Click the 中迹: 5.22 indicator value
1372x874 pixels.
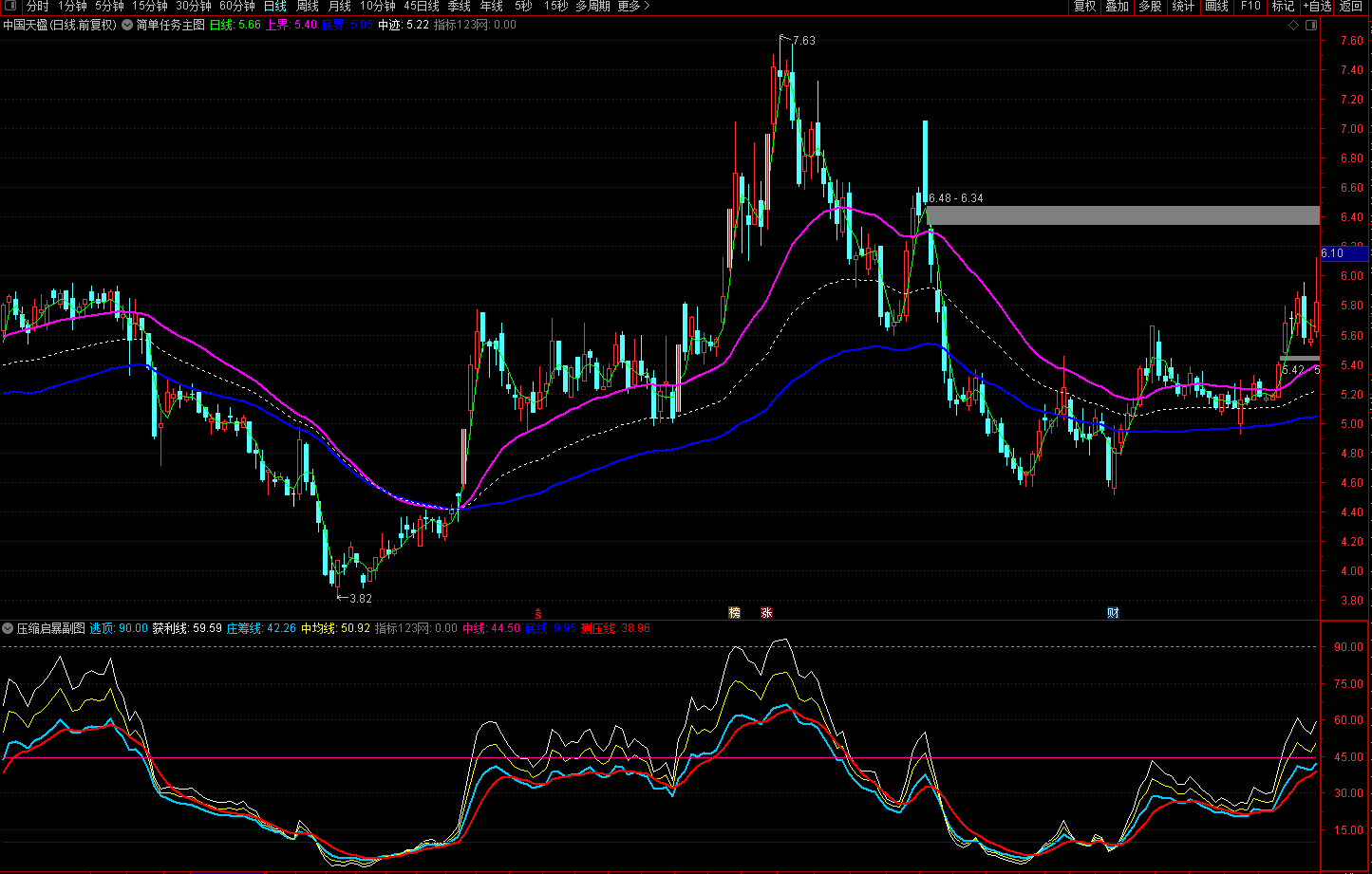point(403,25)
